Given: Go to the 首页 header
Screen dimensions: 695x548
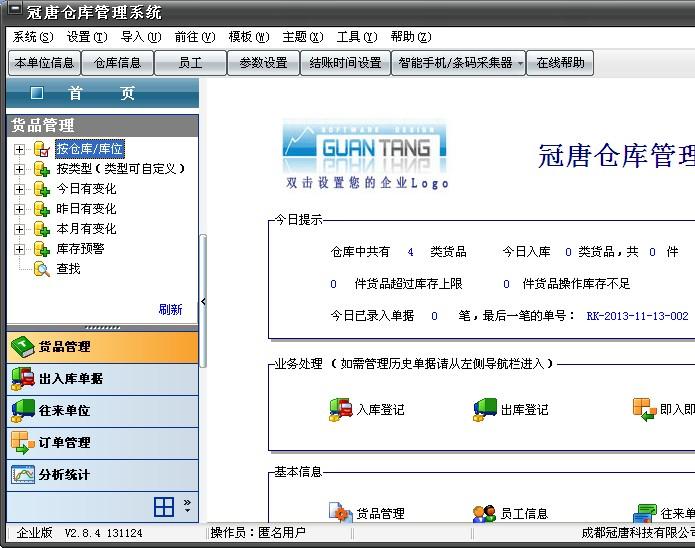Looking at the screenshot, I should tap(103, 93).
